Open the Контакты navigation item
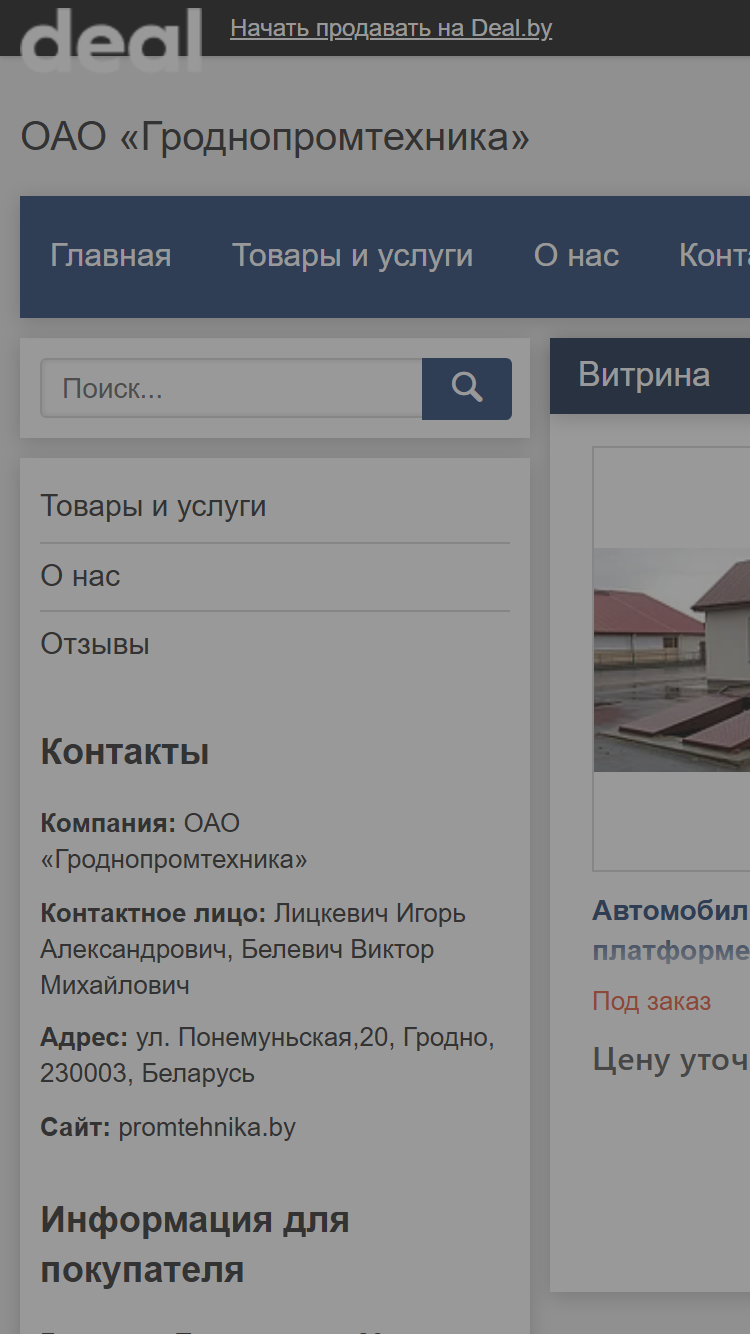This screenshot has width=750, height=1334. (x=714, y=256)
